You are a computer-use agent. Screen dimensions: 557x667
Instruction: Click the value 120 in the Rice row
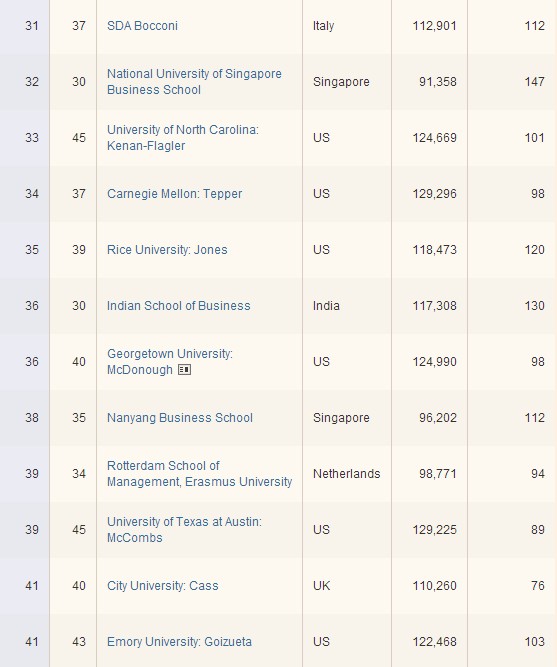[535, 250]
